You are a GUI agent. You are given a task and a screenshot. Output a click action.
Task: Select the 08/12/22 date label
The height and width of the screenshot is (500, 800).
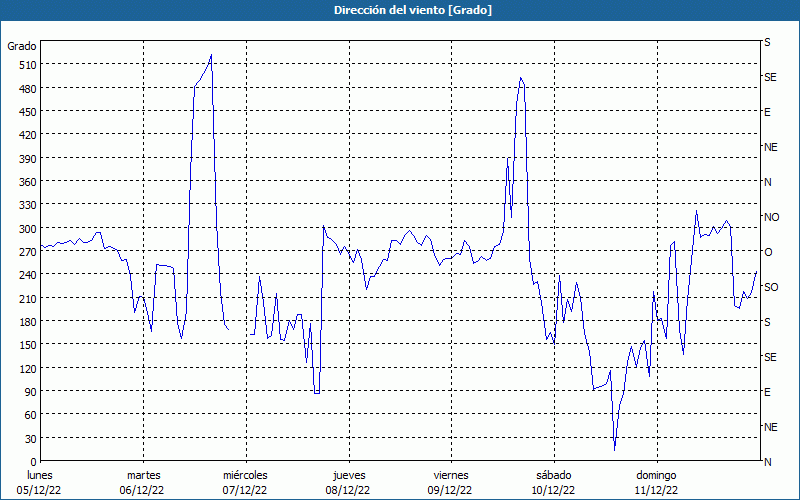coord(348,490)
